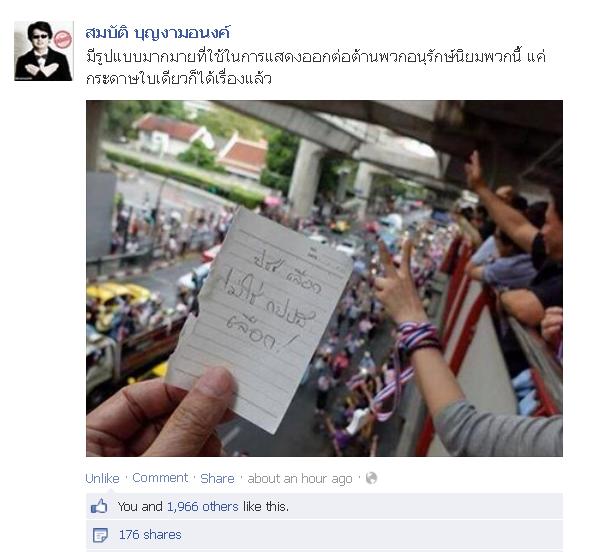Click the shares note icon

pyautogui.click(x=100, y=535)
